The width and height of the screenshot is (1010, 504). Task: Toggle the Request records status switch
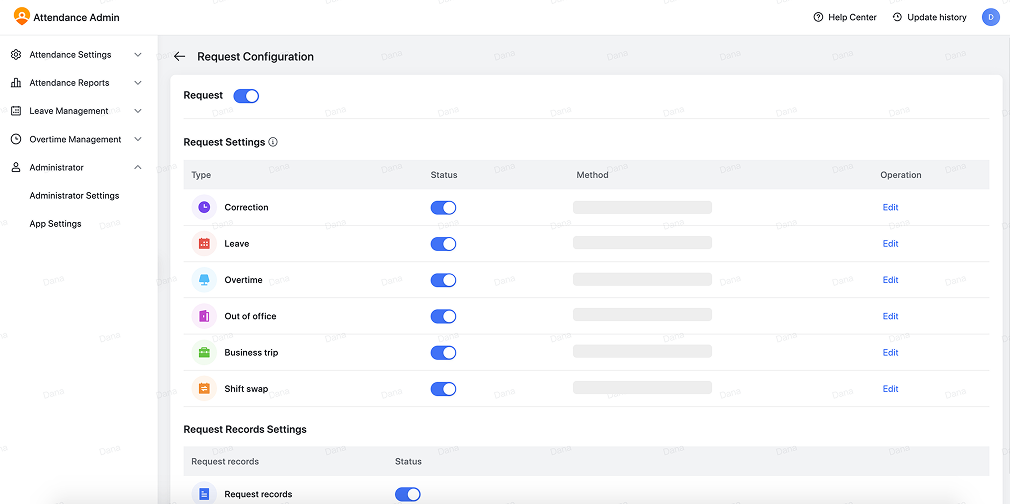pos(407,494)
